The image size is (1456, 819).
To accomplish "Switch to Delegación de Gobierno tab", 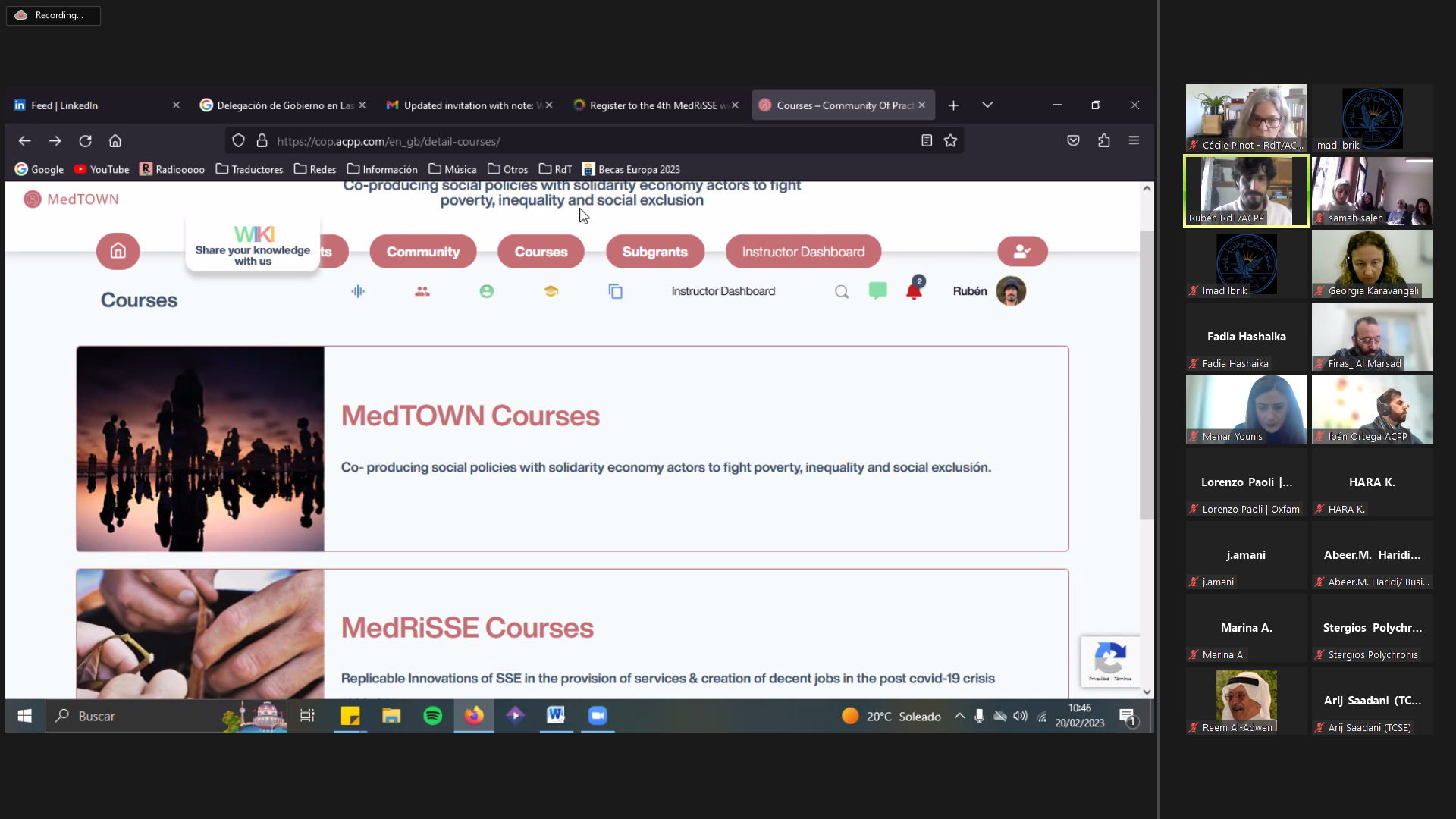I will [x=281, y=105].
